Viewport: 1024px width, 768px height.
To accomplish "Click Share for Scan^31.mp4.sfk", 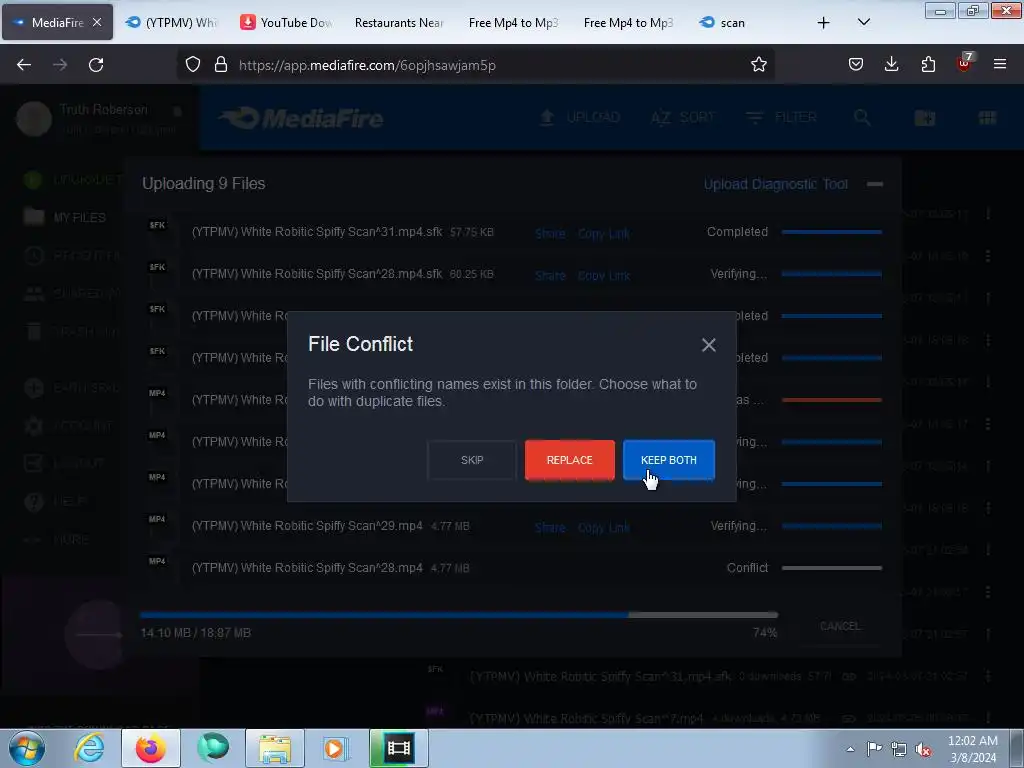I will (550, 233).
